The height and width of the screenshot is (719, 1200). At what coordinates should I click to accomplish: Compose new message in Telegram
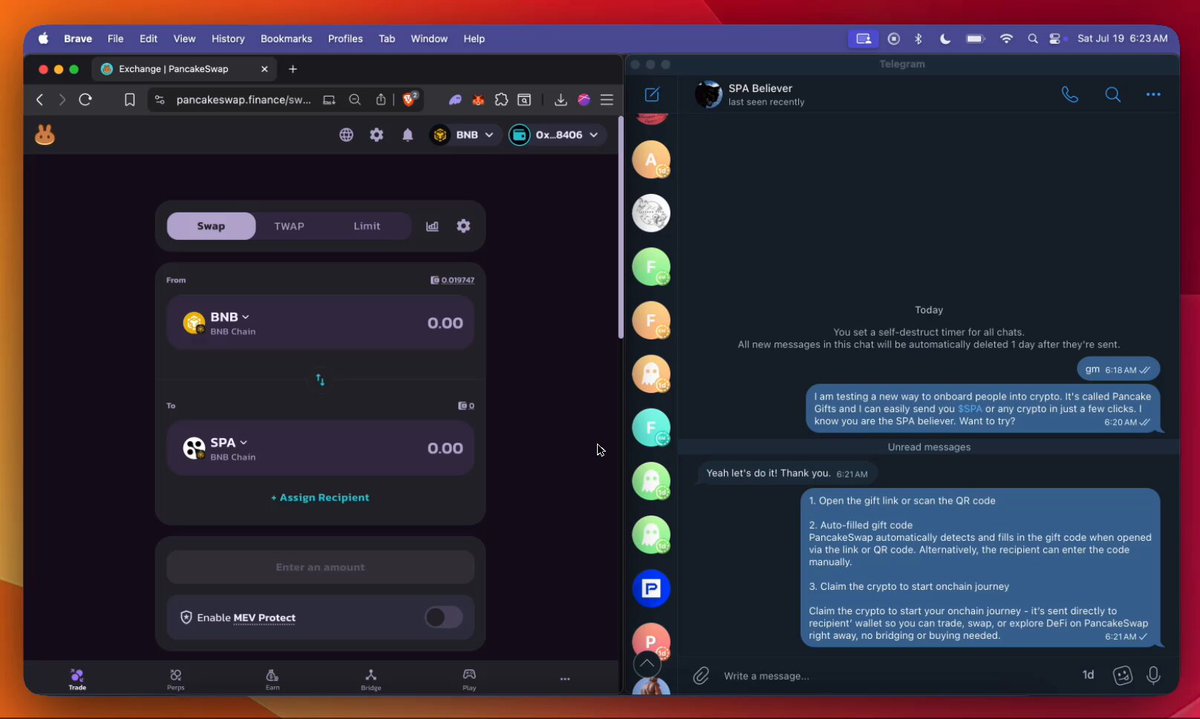pos(652,95)
